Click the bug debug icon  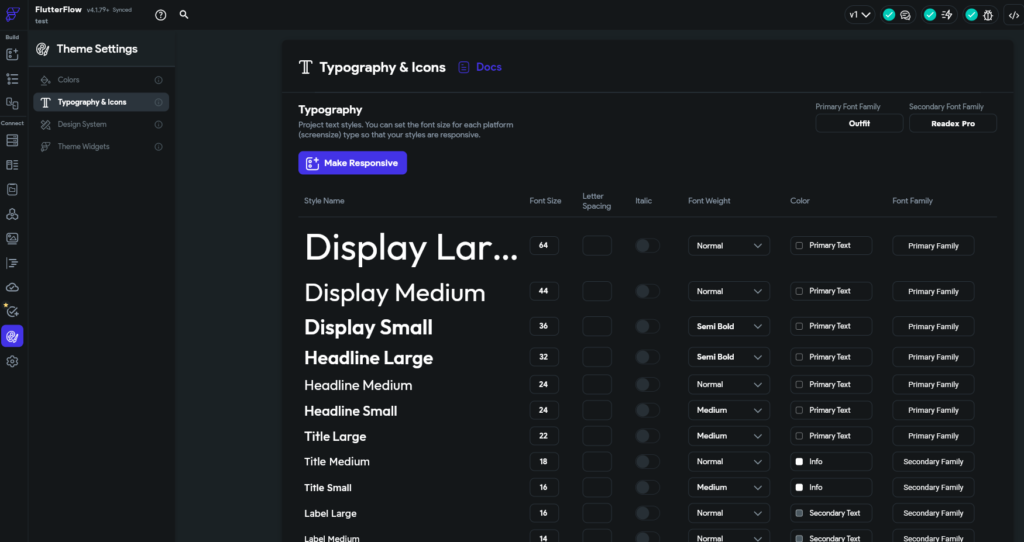coord(987,15)
